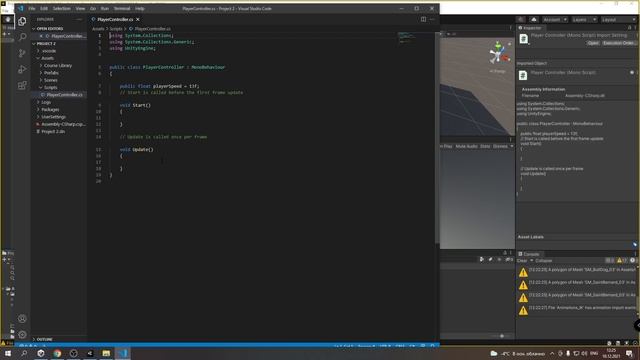The height and width of the screenshot is (360, 640).
Task: Open the Go menu
Action: pos(93,9)
